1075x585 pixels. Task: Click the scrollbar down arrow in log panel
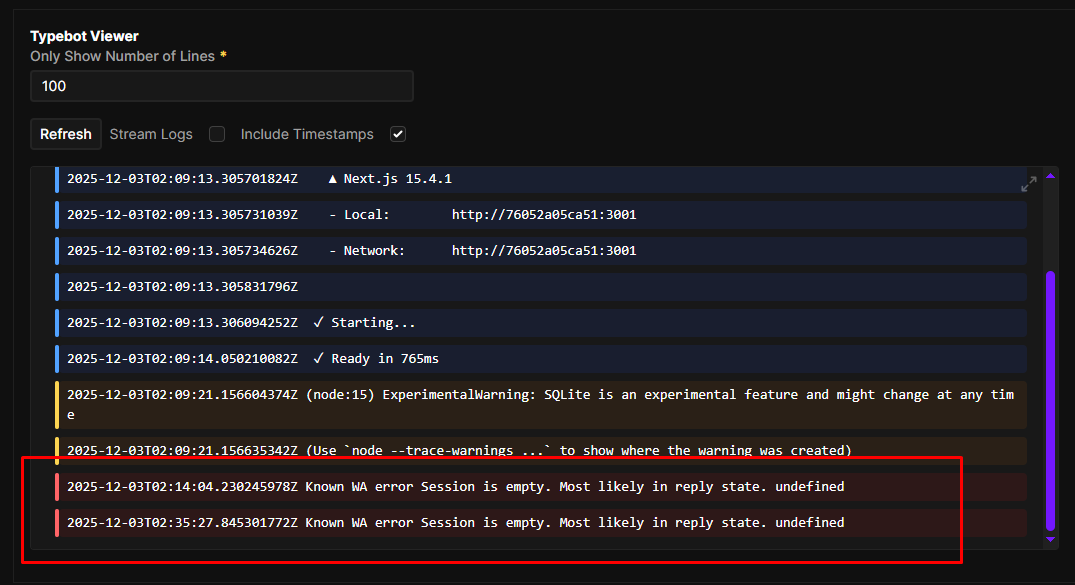tap(1050, 540)
